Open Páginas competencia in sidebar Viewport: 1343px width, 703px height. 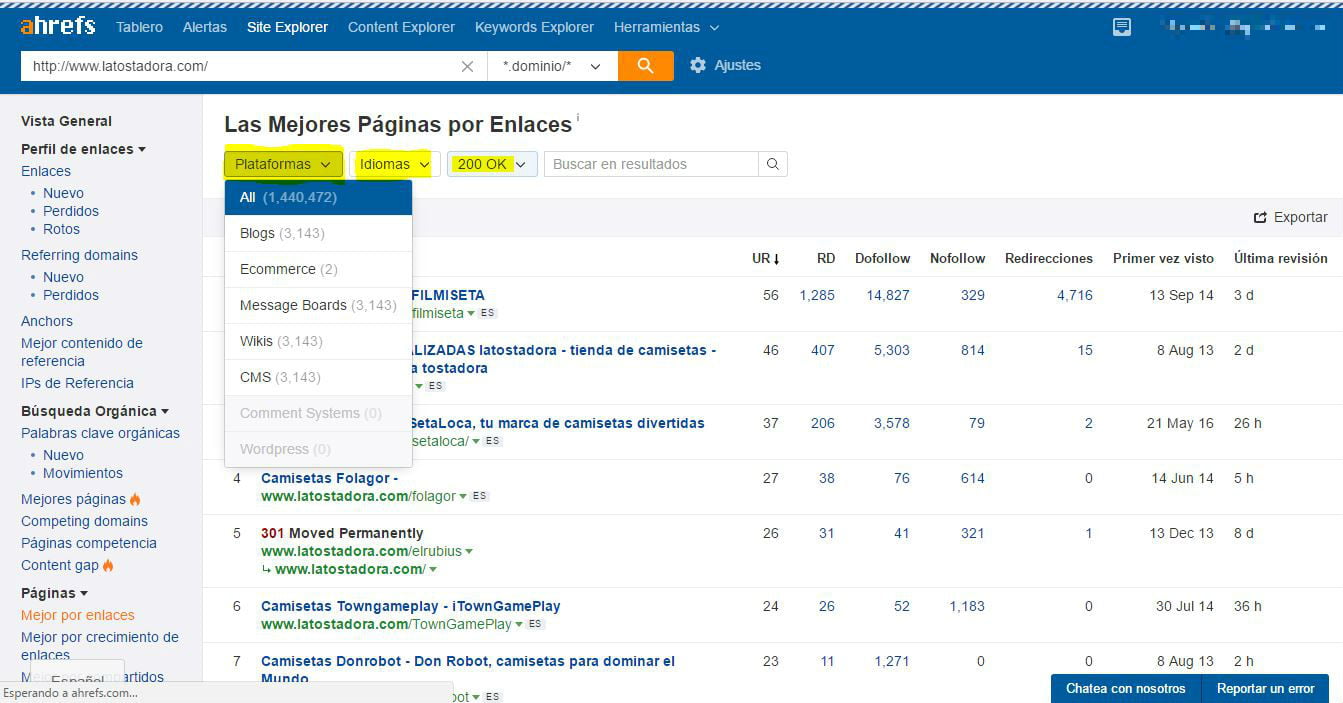pyautogui.click(x=89, y=543)
